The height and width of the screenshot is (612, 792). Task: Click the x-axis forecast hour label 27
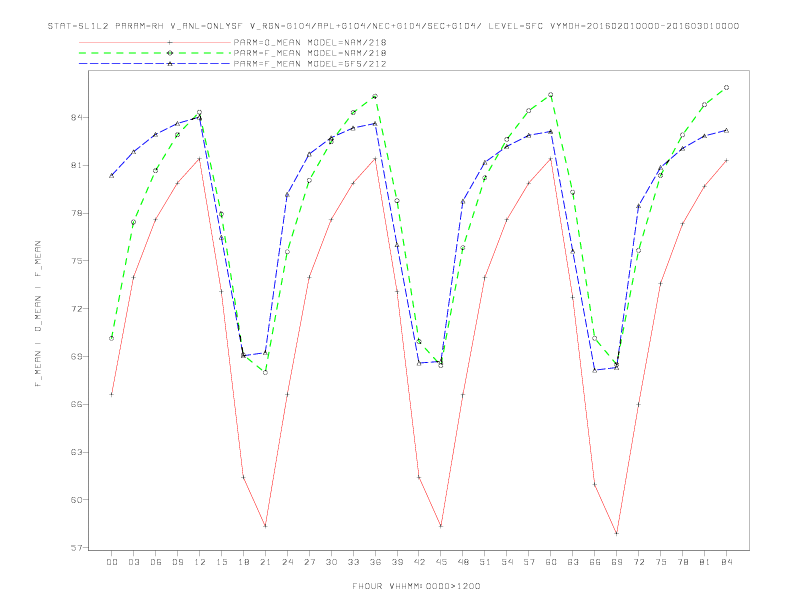[309, 562]
